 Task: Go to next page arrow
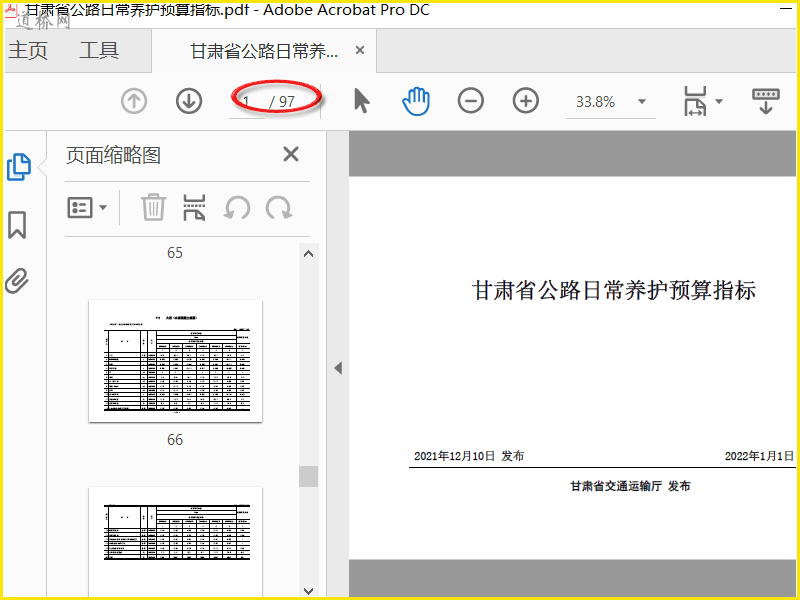tap(189, 101)
